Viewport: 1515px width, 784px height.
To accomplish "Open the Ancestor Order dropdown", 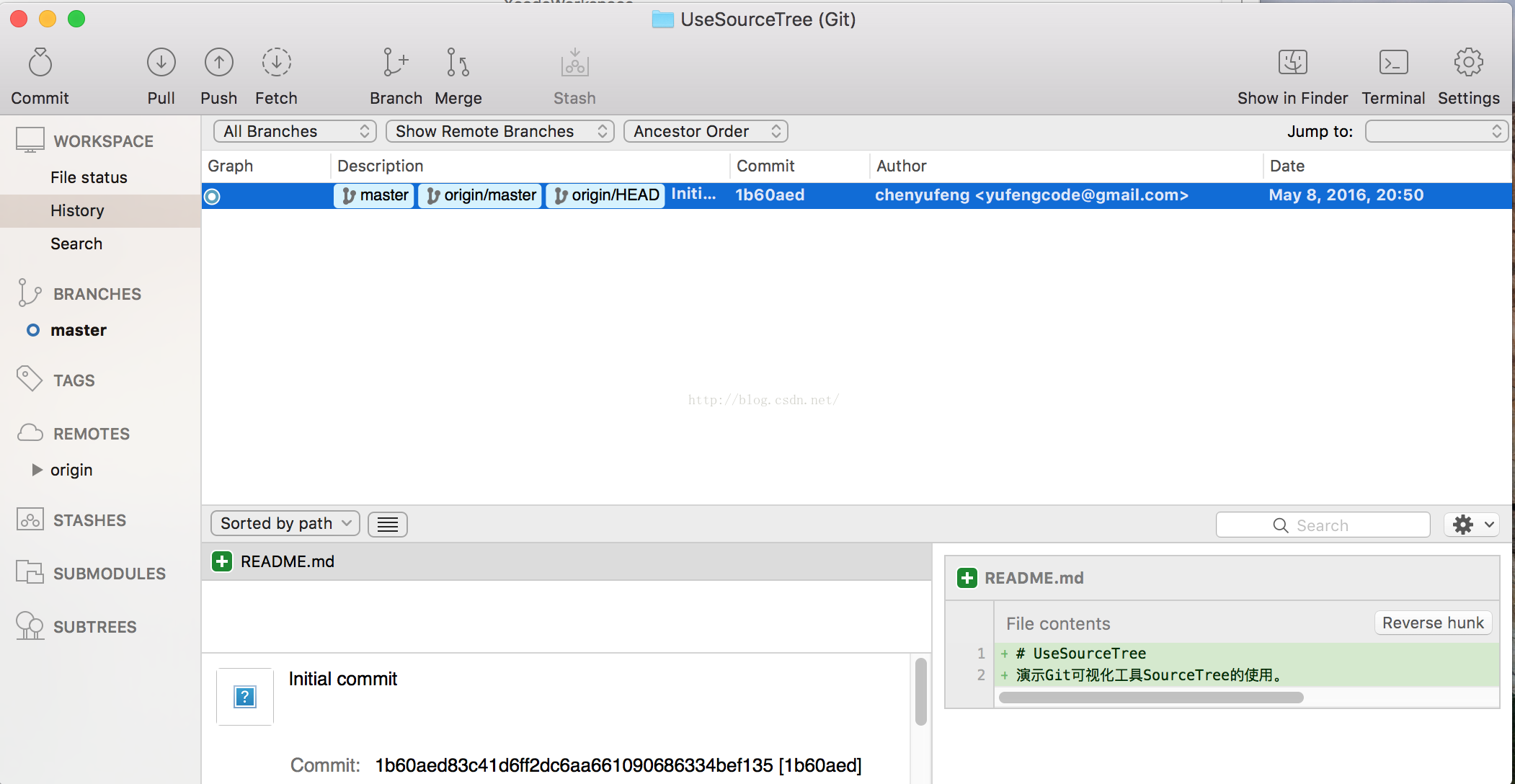I will 706,131.
